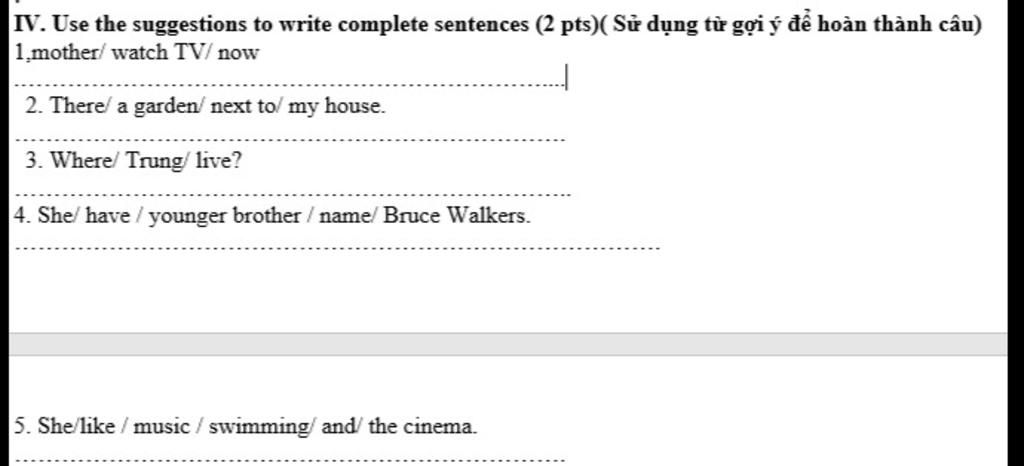Click the question "Where/ Trung/ live?"

point(134,160)
